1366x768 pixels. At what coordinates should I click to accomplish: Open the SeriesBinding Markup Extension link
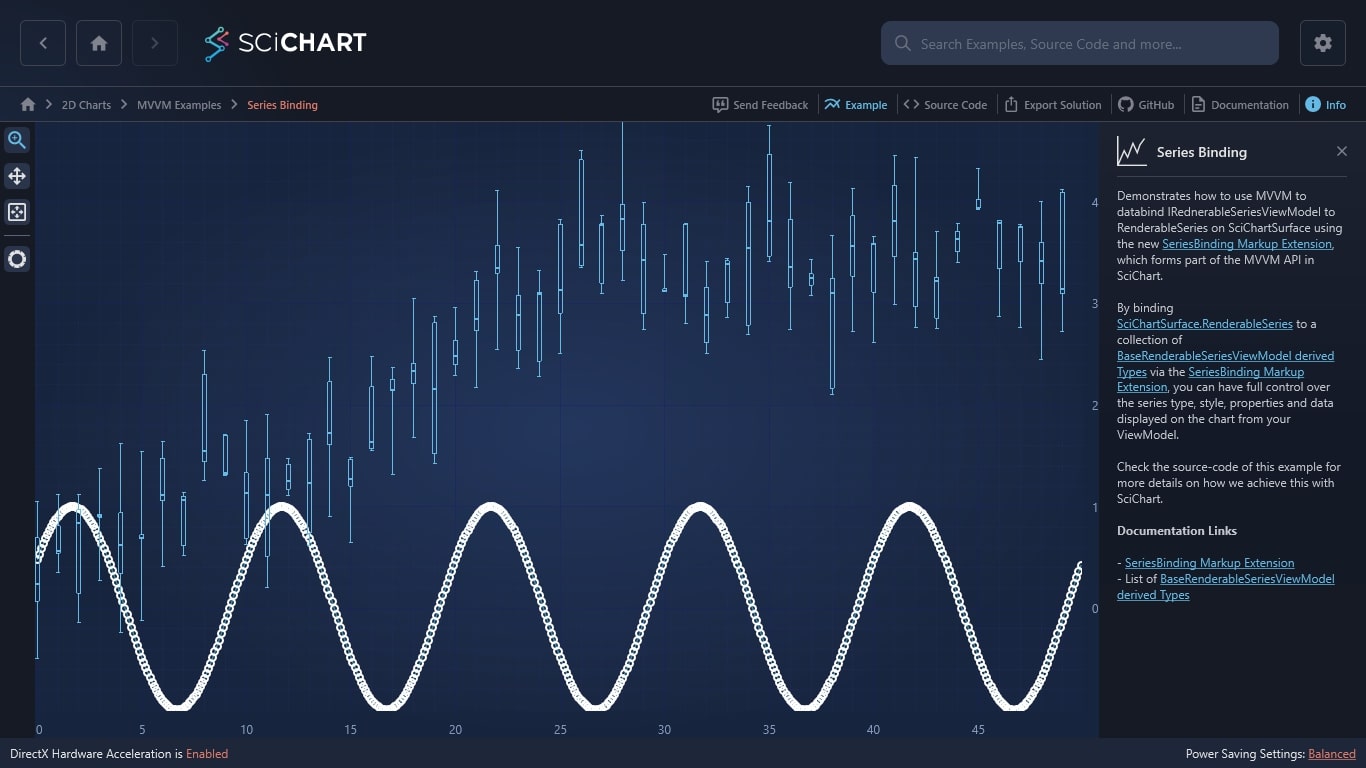pos(1246,243)
